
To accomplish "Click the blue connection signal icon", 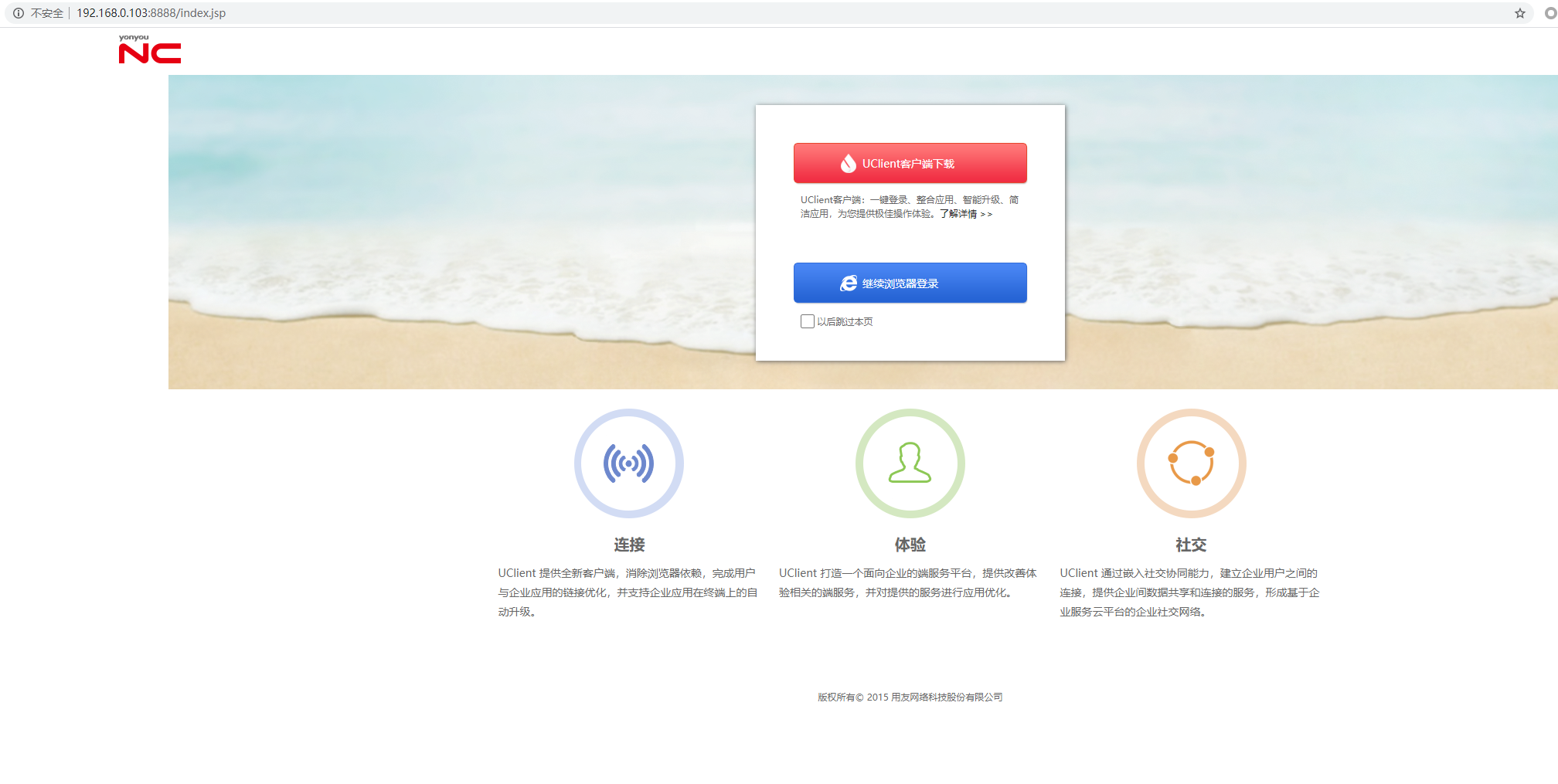I will [x=629, y=463].
